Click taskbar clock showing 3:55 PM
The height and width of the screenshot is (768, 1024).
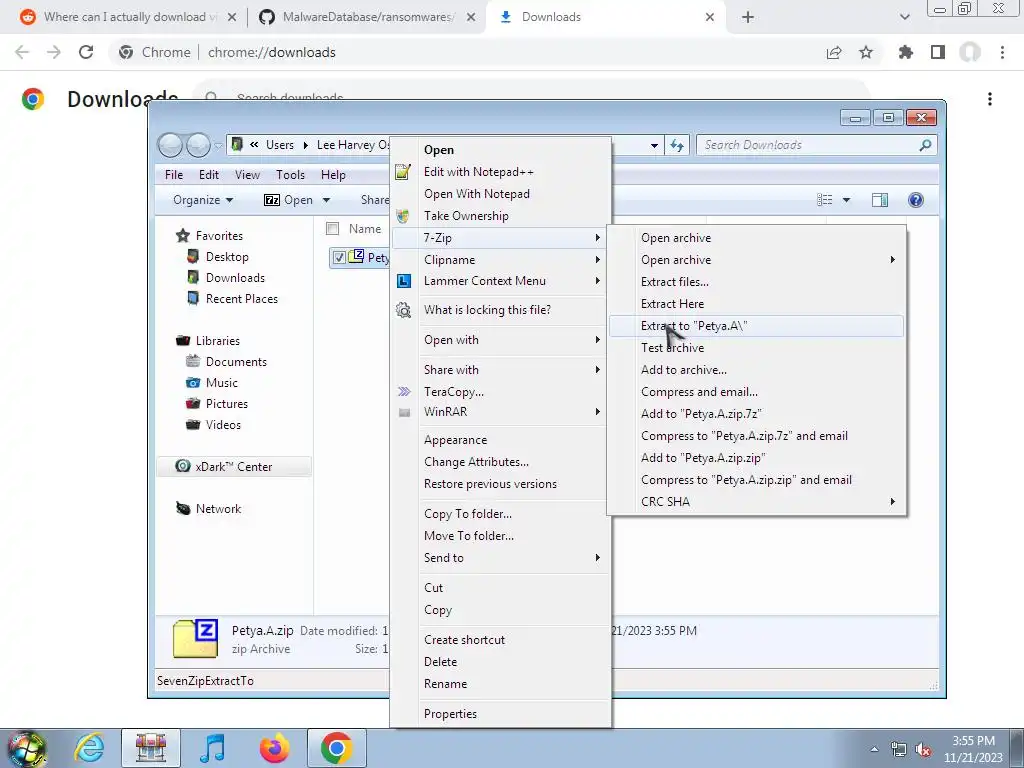[x=973, y=749]
